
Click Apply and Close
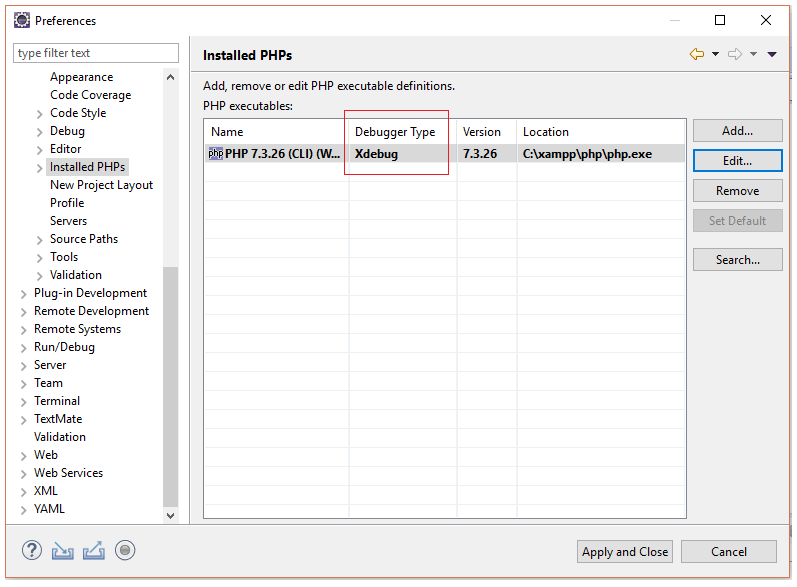pos(625,551)
